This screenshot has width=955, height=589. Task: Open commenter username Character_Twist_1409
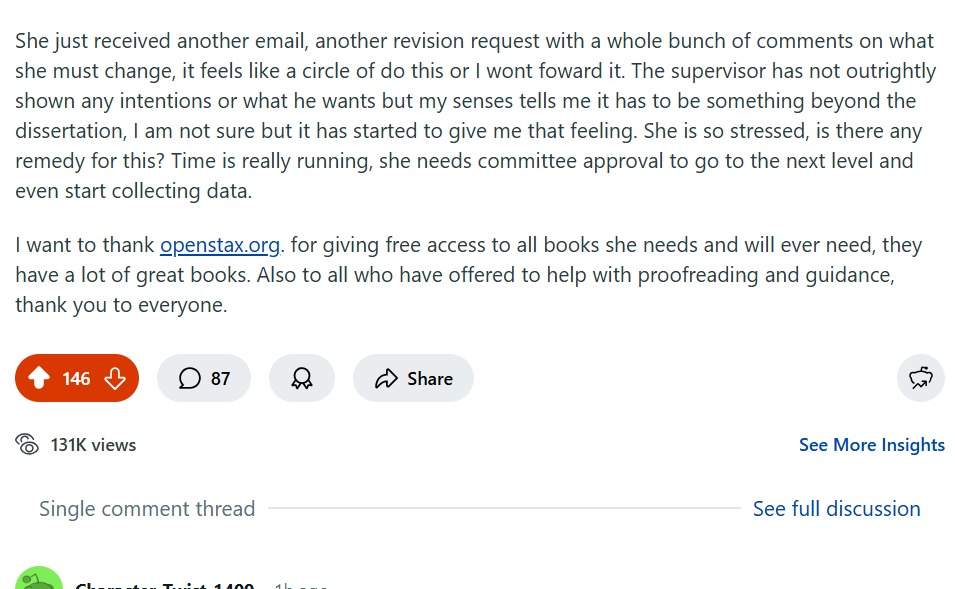coord(164,585)
